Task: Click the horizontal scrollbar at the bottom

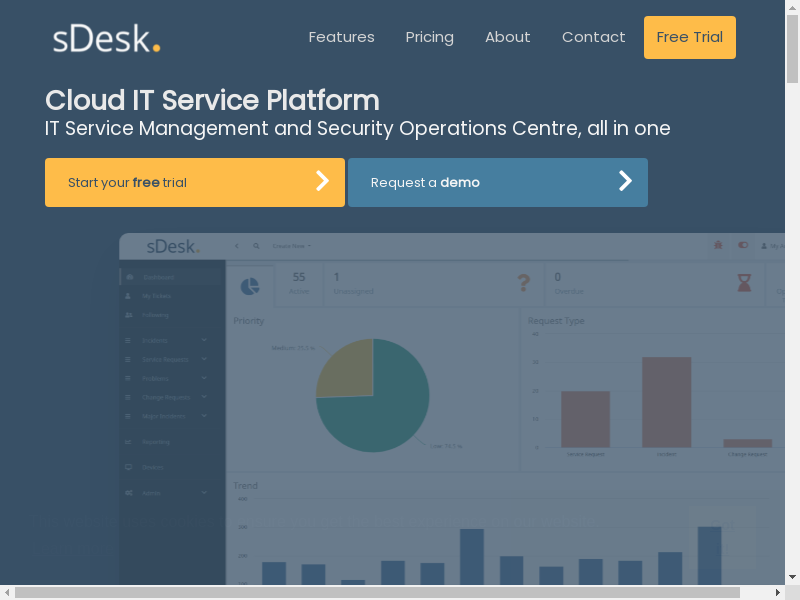Action: (377, 592)
